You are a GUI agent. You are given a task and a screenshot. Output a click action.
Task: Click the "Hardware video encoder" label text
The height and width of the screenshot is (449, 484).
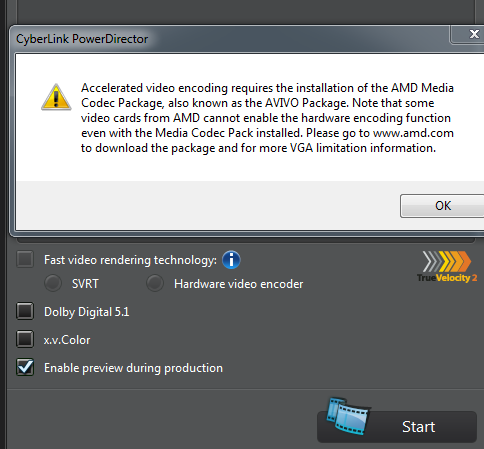(239, 284)
